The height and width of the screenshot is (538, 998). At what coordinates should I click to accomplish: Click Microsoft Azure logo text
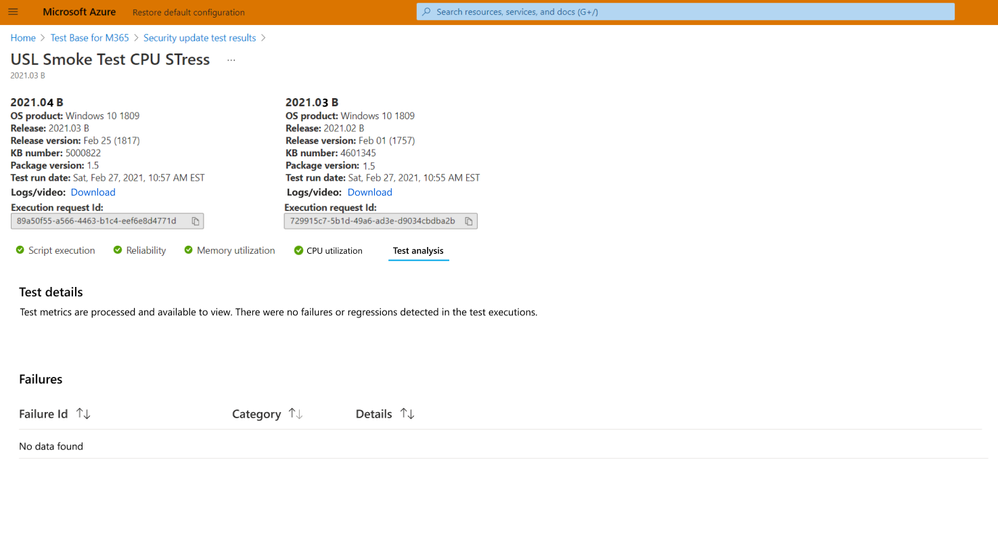point(79,12)
